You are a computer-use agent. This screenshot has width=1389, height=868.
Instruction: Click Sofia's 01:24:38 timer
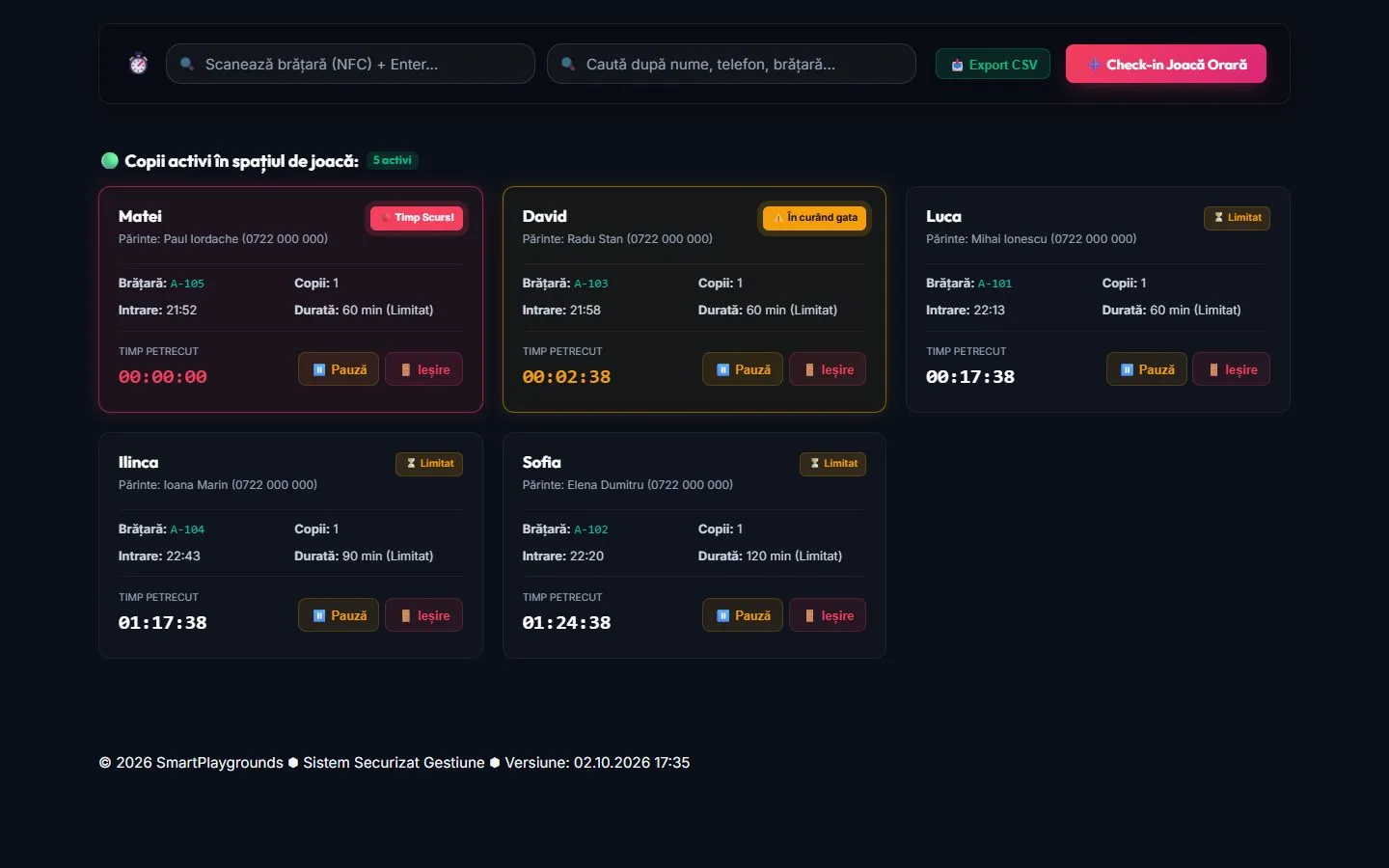coord(567,623)
